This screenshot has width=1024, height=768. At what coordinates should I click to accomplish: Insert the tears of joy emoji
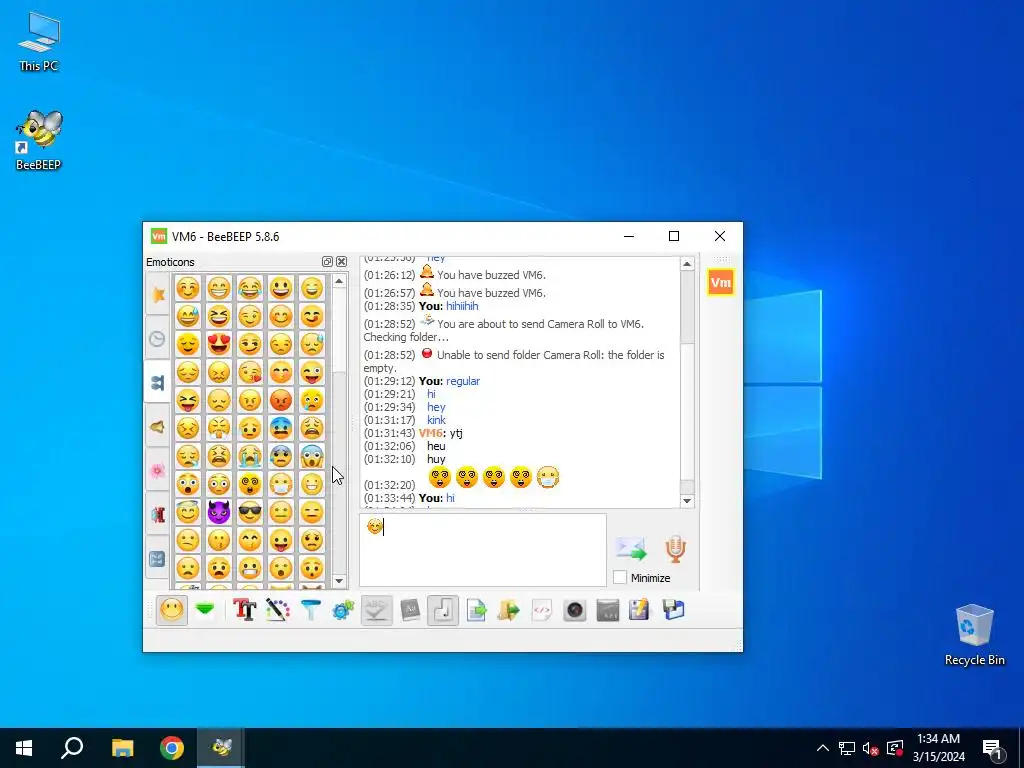coord(249,287)
